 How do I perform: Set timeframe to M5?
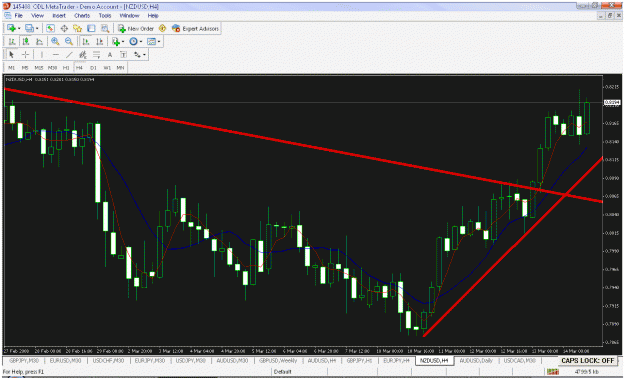click(25, 68)
